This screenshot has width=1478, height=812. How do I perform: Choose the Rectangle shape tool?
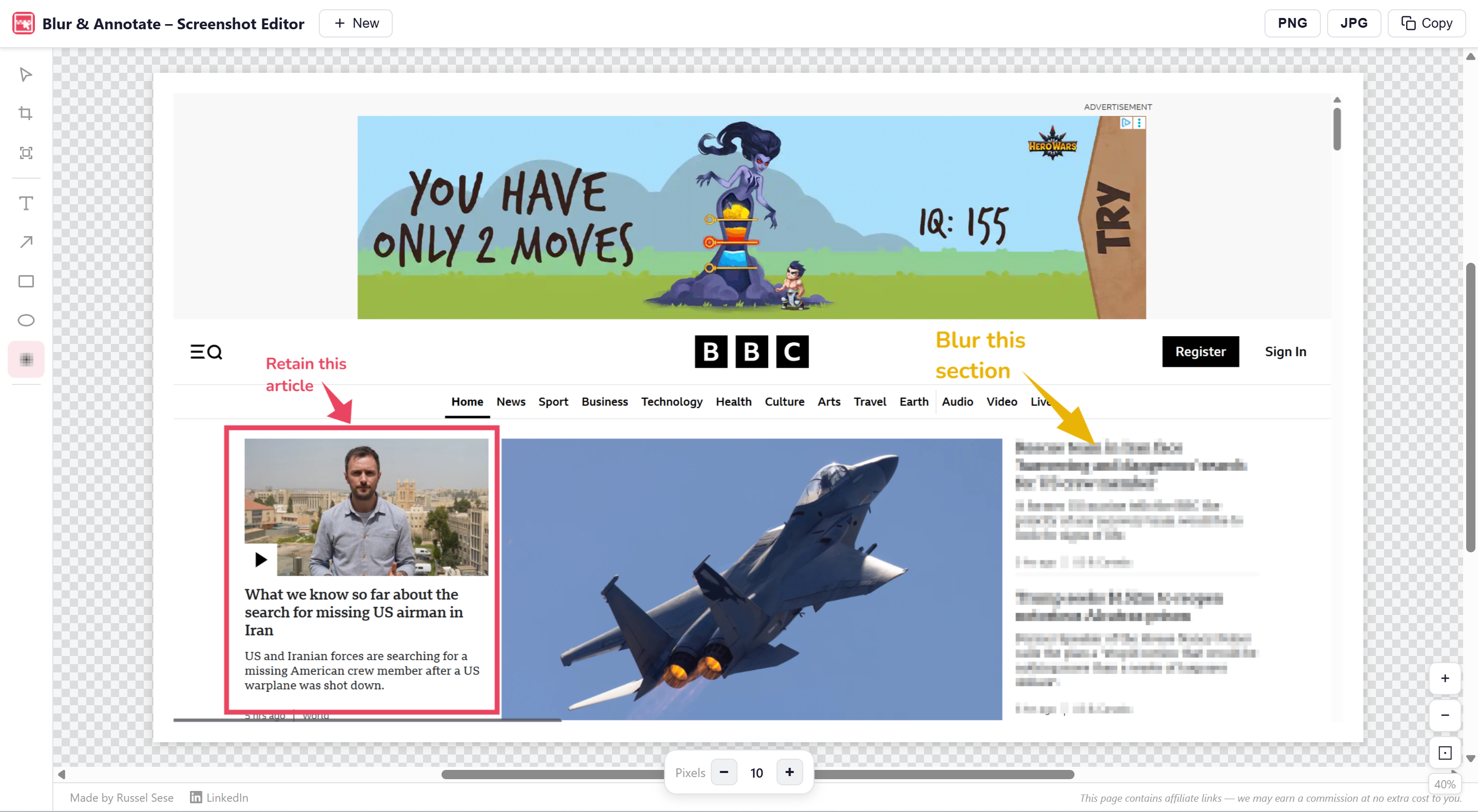pyautogui.click(x=25, y=281)
